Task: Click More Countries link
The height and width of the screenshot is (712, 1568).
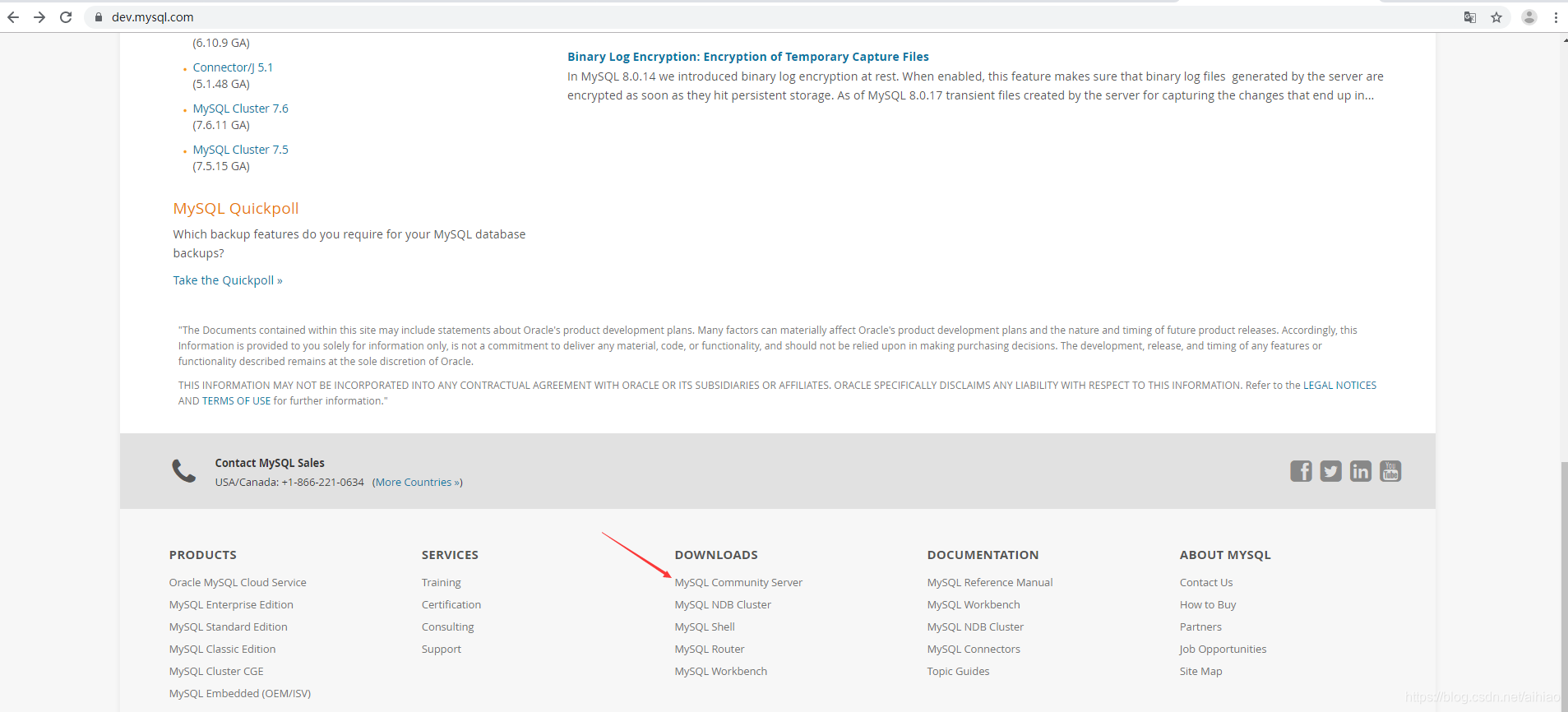Action: point(418,483)
